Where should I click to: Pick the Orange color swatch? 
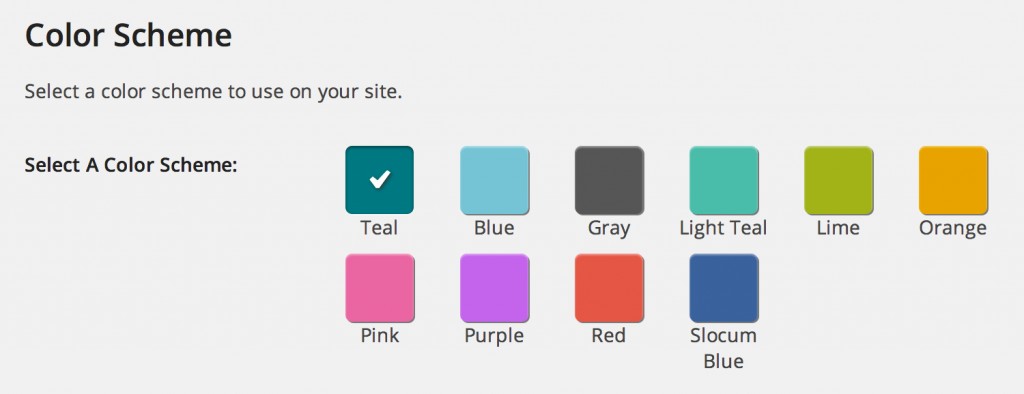953,180
